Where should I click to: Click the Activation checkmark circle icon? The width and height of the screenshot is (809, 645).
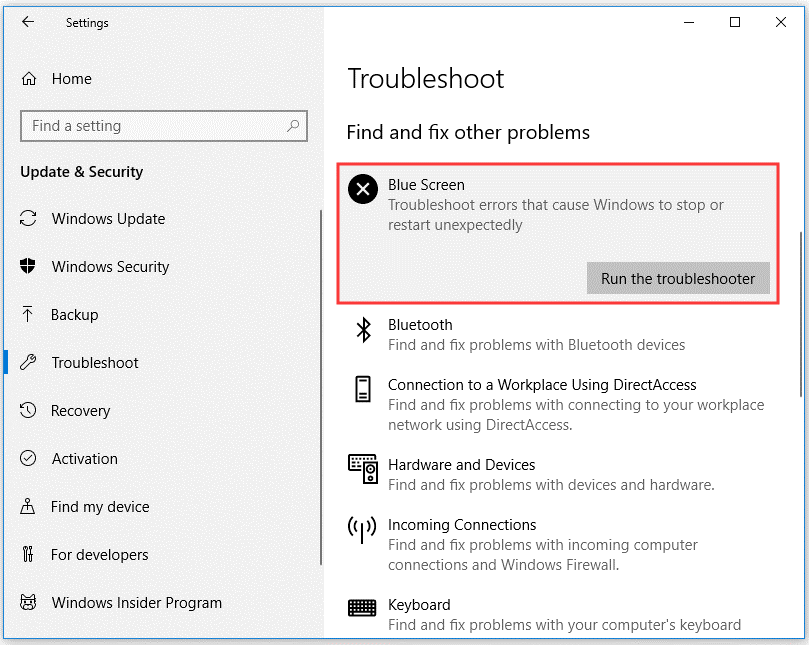[x=28, y=458]
